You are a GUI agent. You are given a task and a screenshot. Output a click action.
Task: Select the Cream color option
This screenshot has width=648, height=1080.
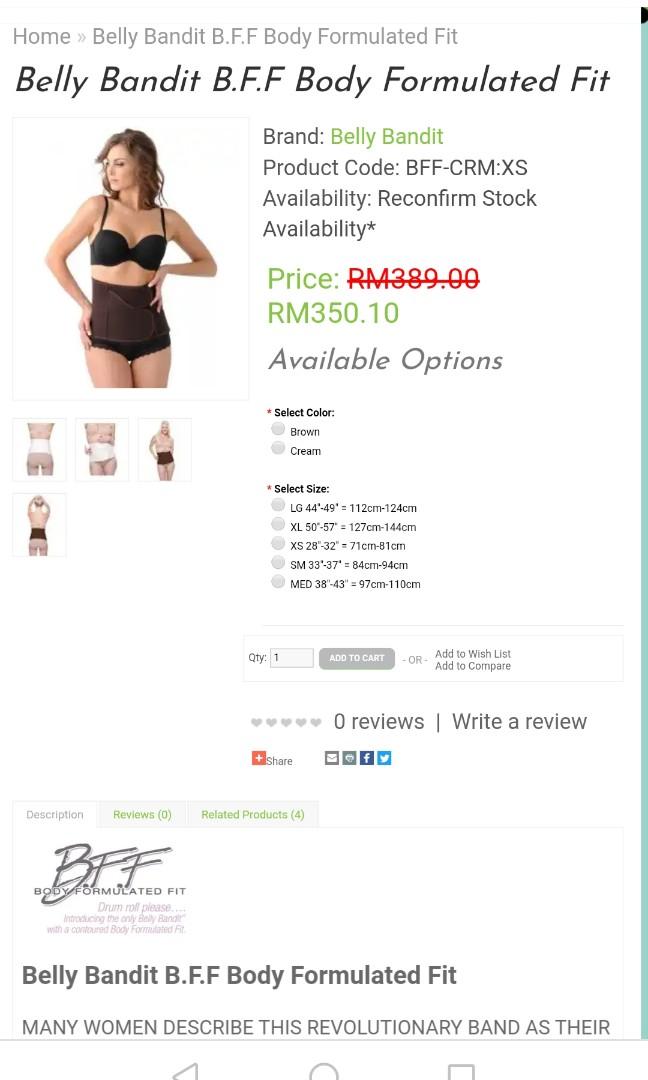click(x=278, y=448)
